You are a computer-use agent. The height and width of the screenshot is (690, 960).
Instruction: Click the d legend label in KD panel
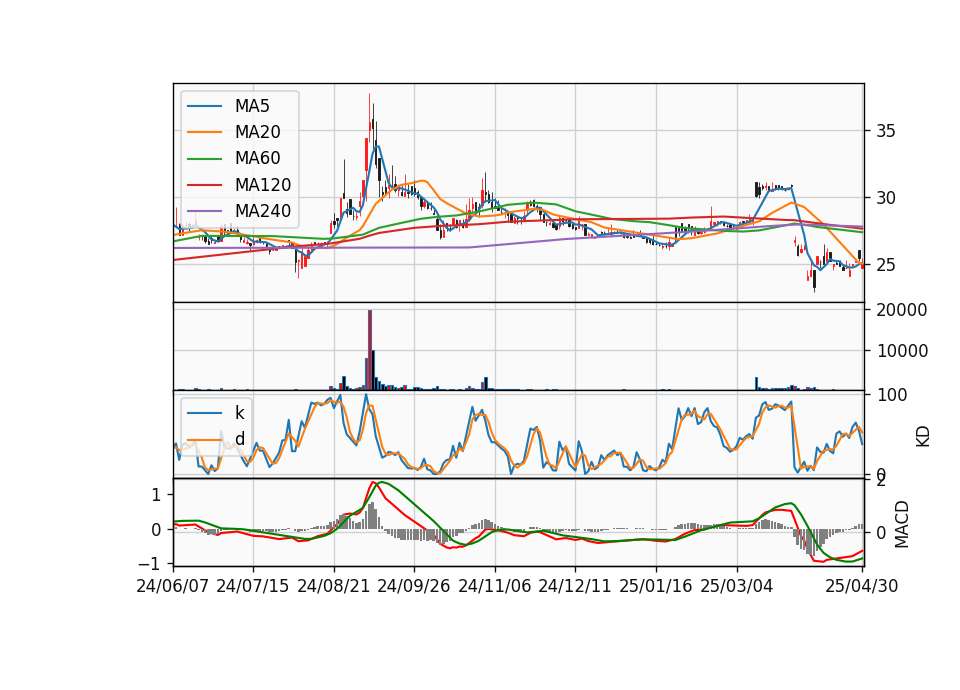pyautogui.click(x=240, y=439)
